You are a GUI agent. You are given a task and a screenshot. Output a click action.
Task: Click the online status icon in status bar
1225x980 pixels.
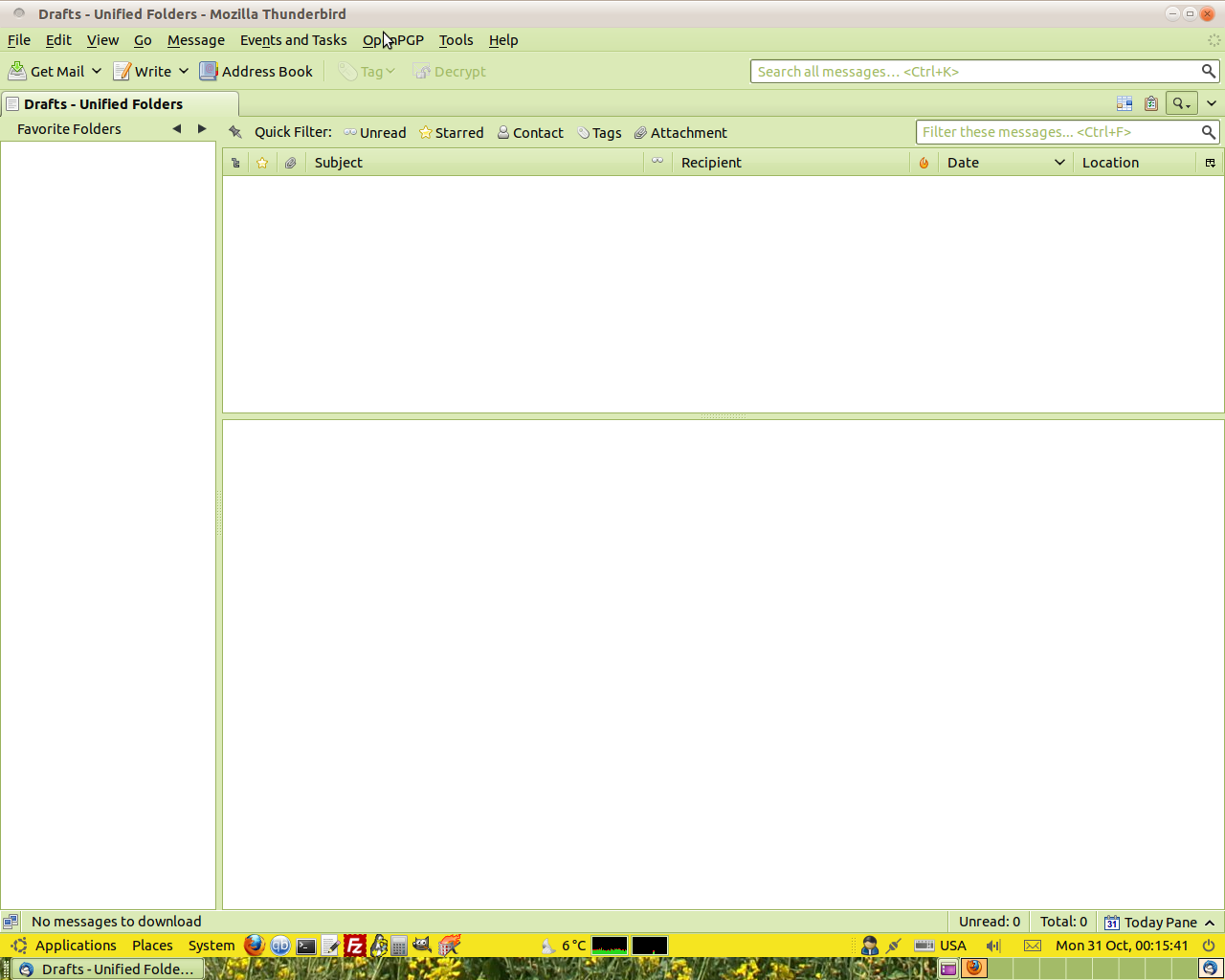pyautogui.click(x=11, y=922)
